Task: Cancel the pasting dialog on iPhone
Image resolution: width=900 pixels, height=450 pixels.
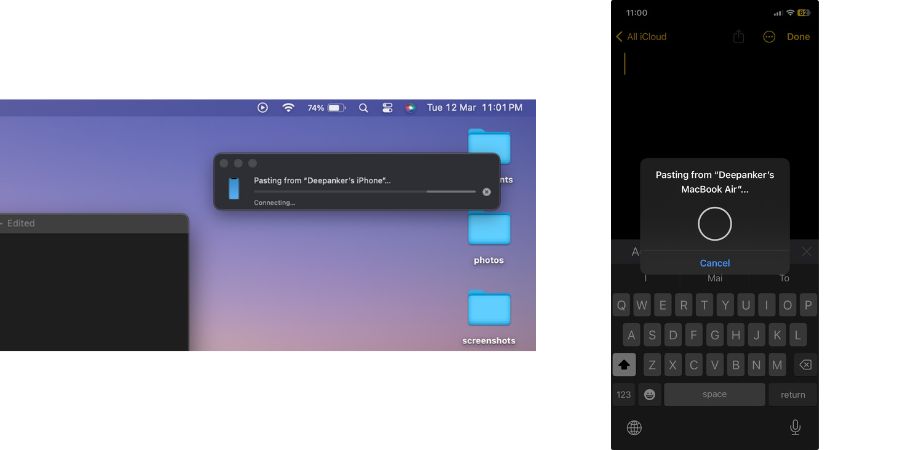Action: pyautogui.click(x=714, y=263)
